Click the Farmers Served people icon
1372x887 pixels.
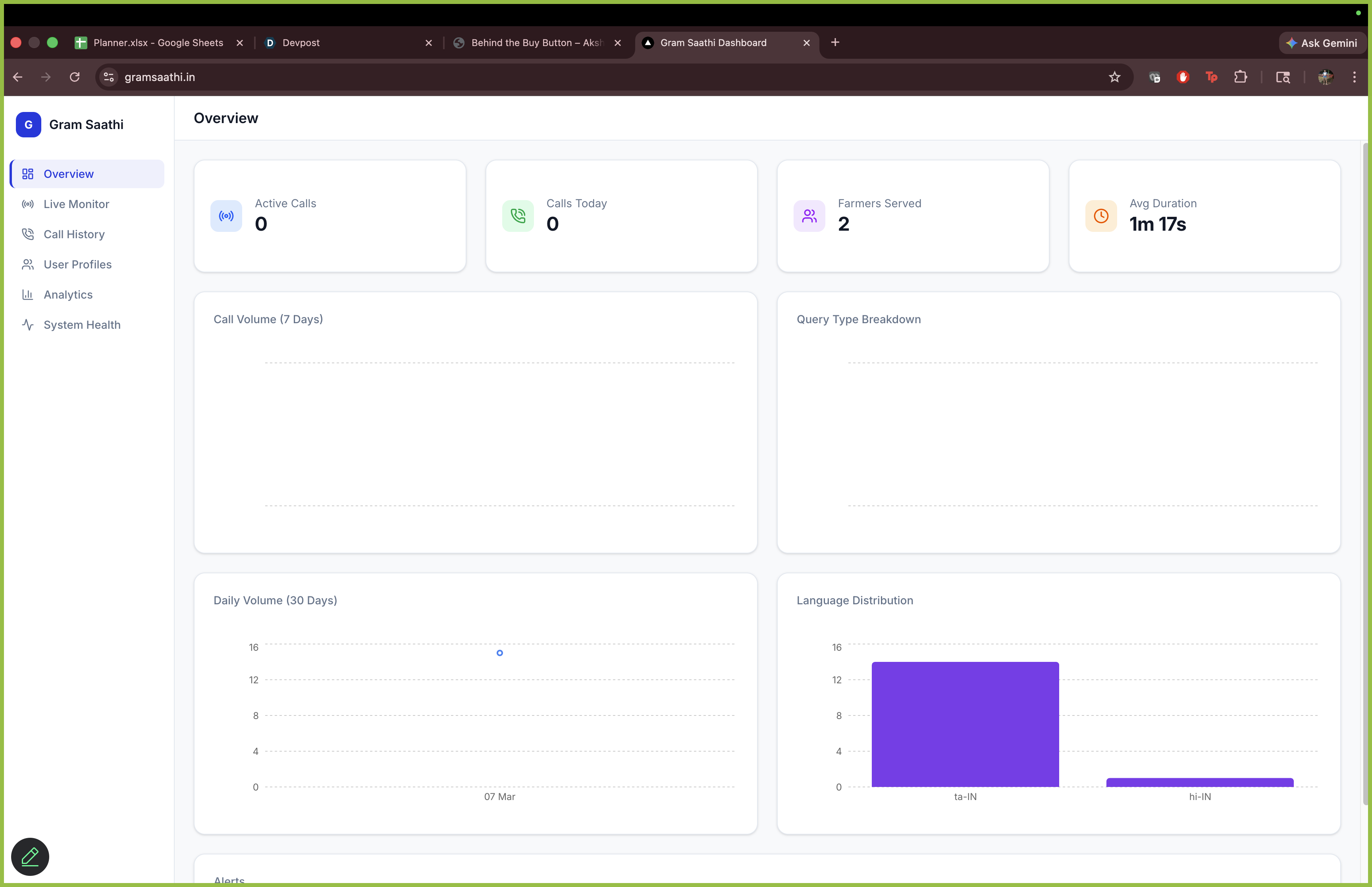coord(809,216)
